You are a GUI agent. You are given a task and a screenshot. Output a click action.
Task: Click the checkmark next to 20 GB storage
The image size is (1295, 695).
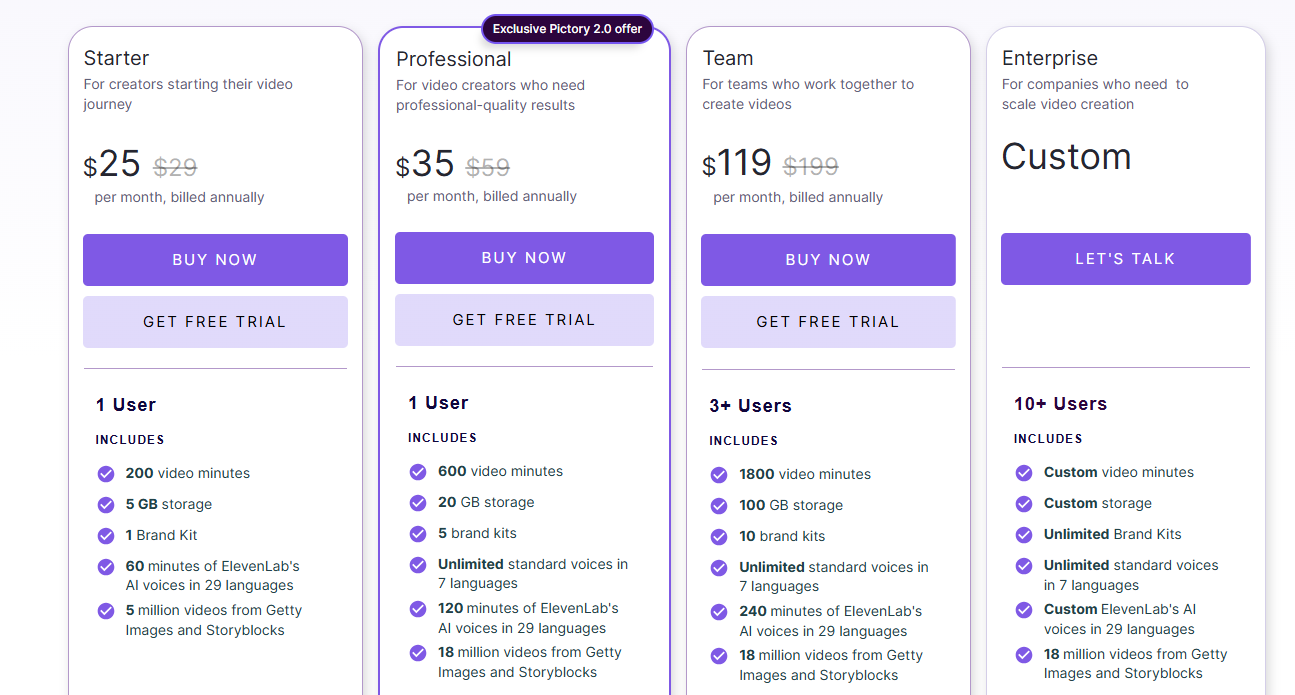pos(417,503)
